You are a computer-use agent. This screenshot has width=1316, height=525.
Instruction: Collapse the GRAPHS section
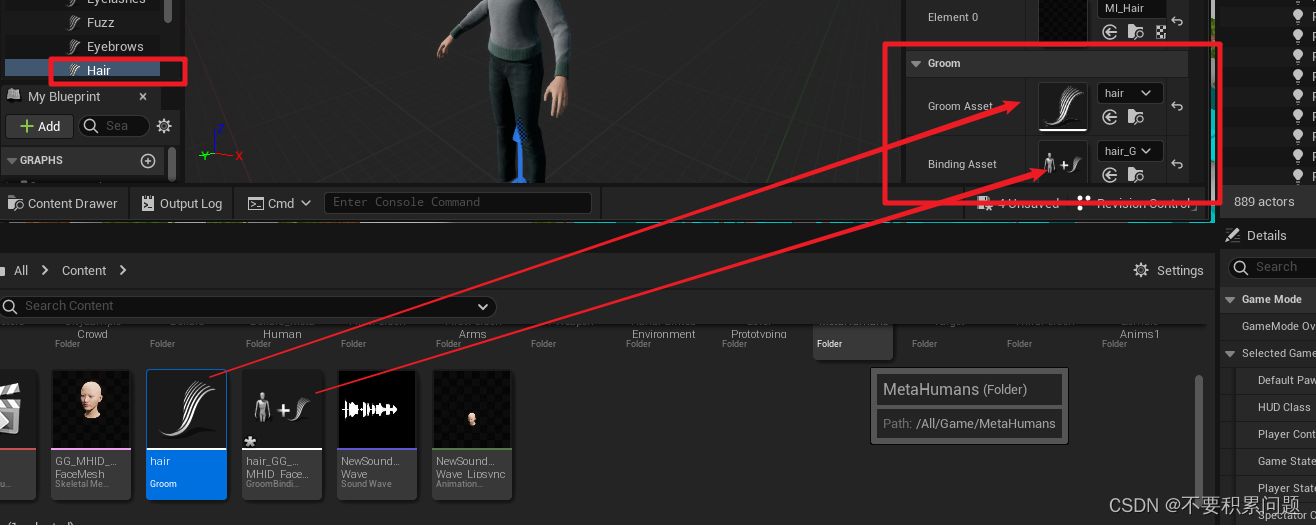12,160
